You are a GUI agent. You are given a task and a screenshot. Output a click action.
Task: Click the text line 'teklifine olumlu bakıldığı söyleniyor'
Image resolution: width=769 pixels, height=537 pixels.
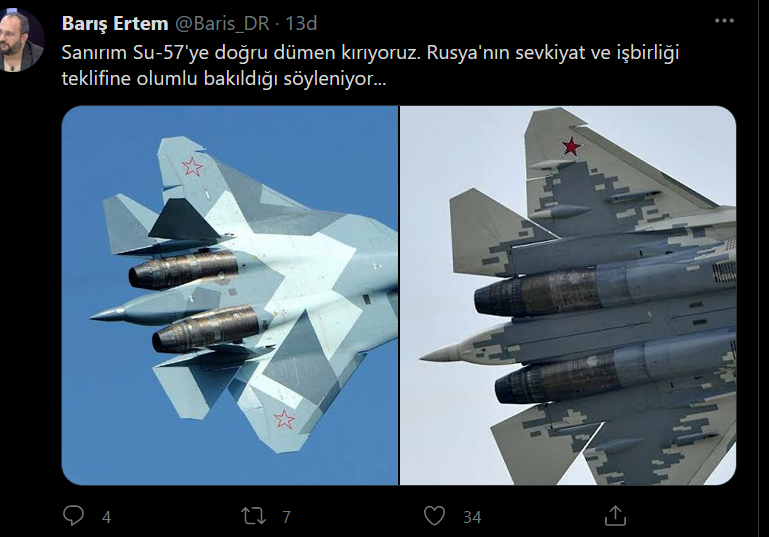pyautogui.click(x=224, y=78)
